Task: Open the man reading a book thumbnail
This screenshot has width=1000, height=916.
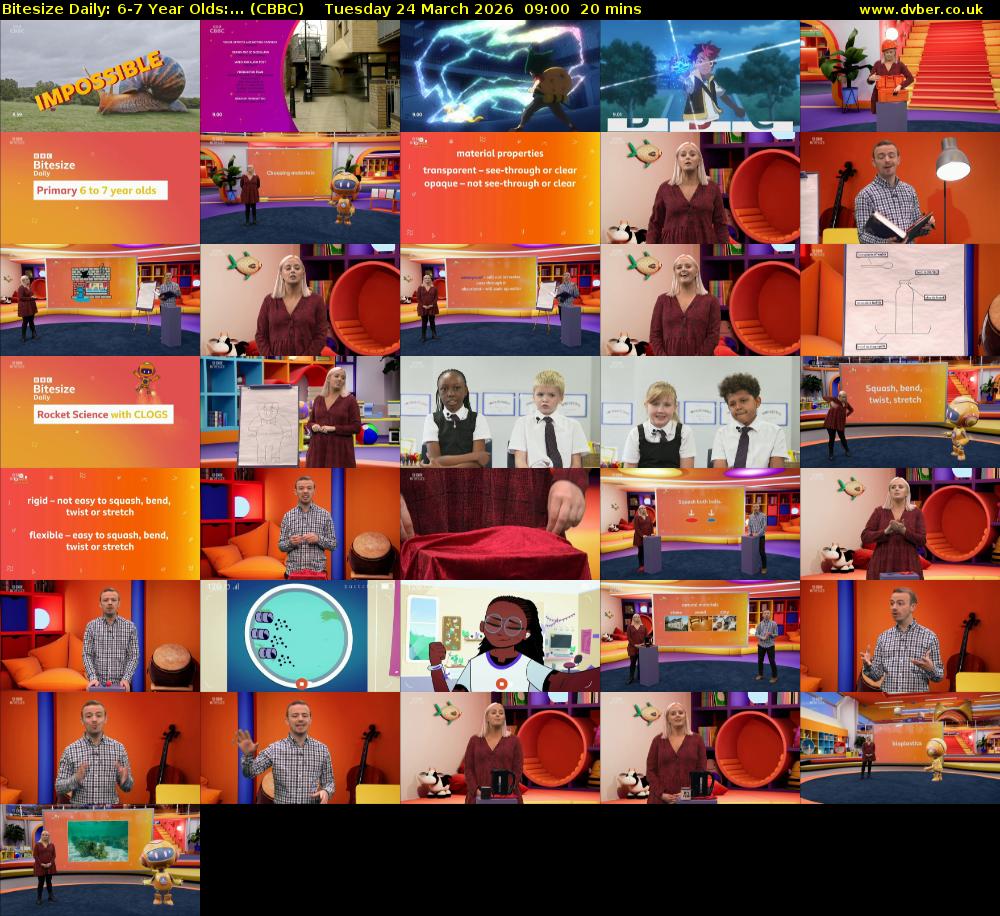Action: [x=900, y=188]
